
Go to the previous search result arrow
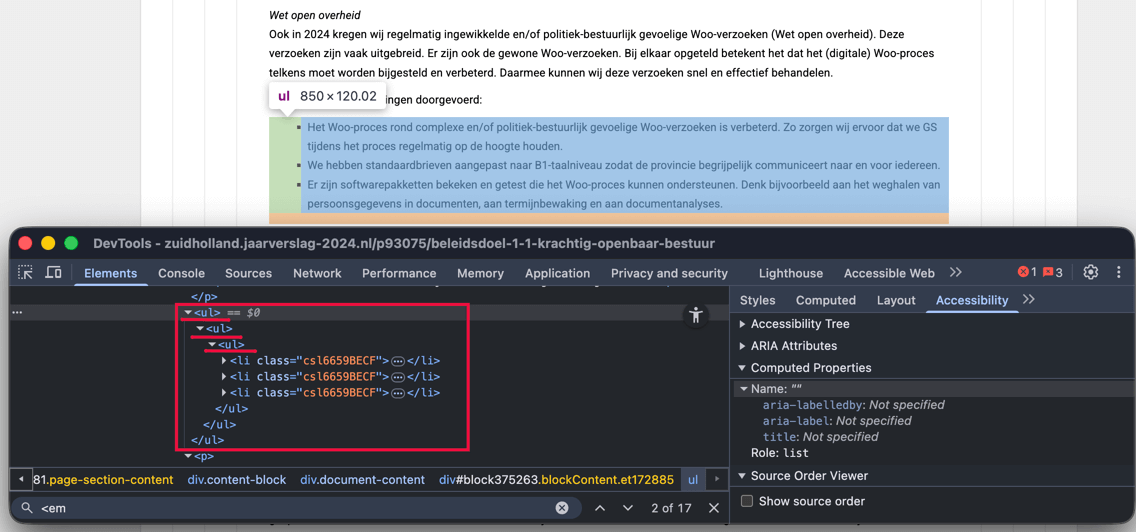600,508
